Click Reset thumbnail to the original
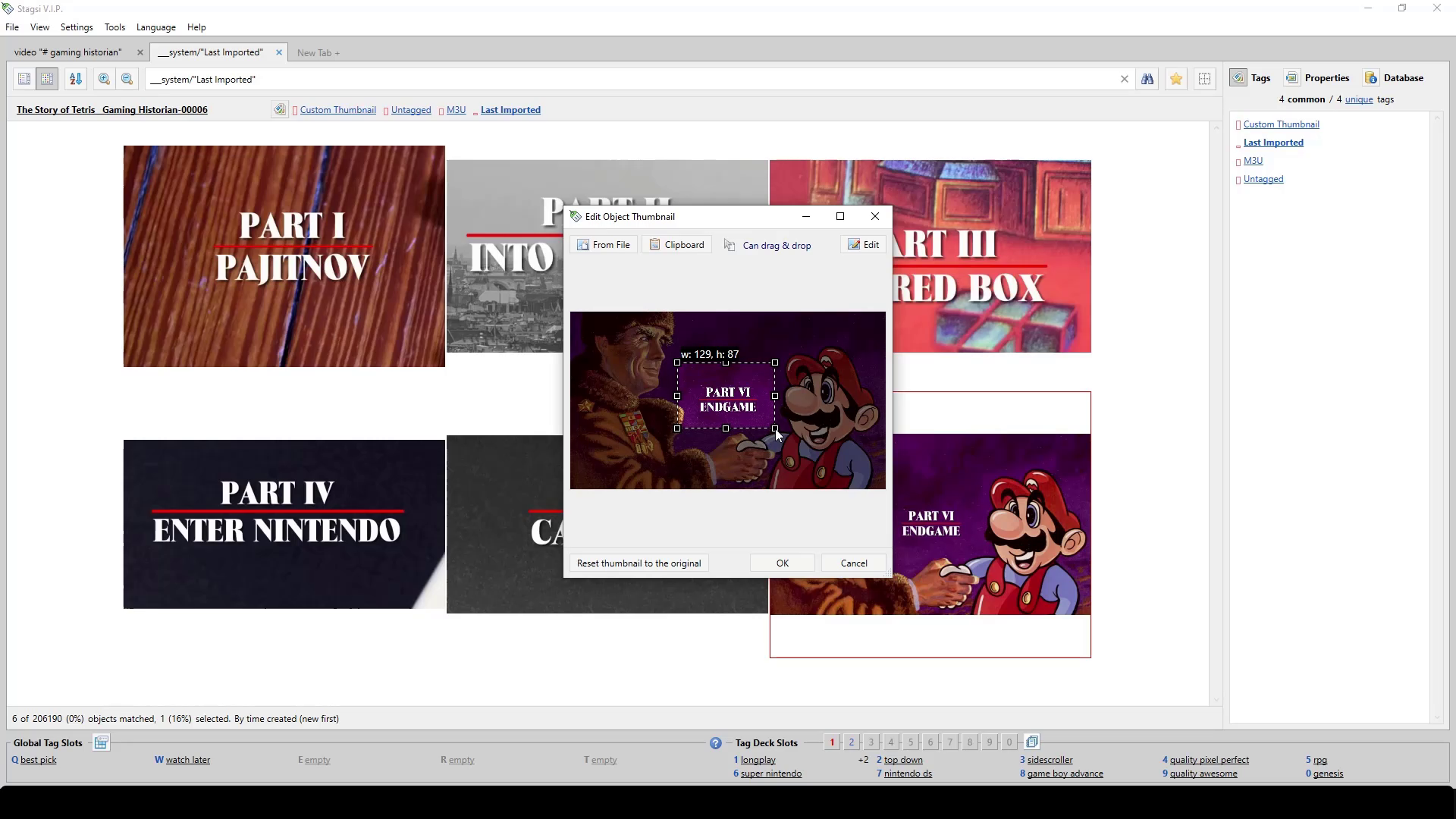 point(639,563)
